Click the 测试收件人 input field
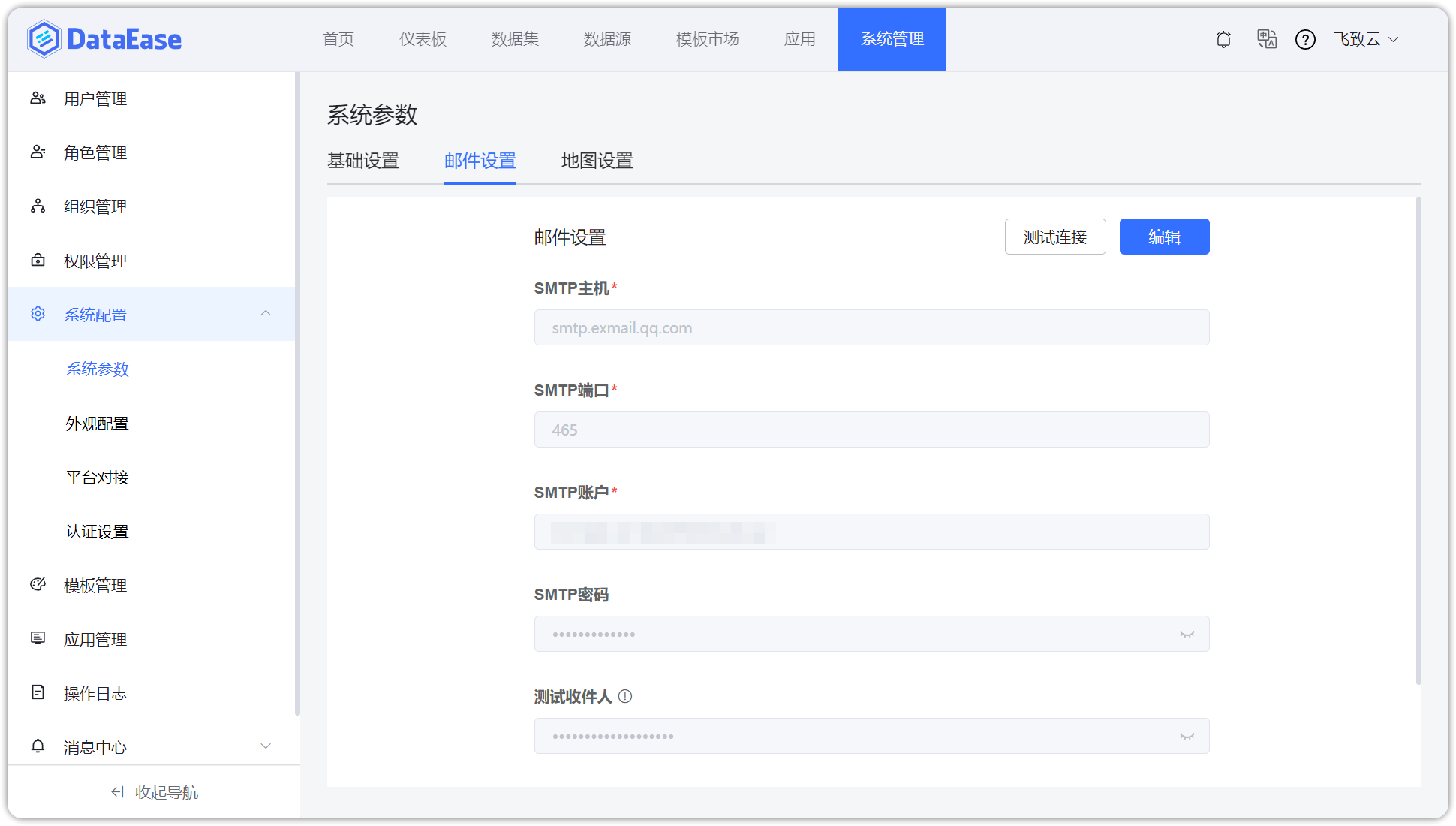The height and width of the screenshot is (826, 1456). point(872,736)
